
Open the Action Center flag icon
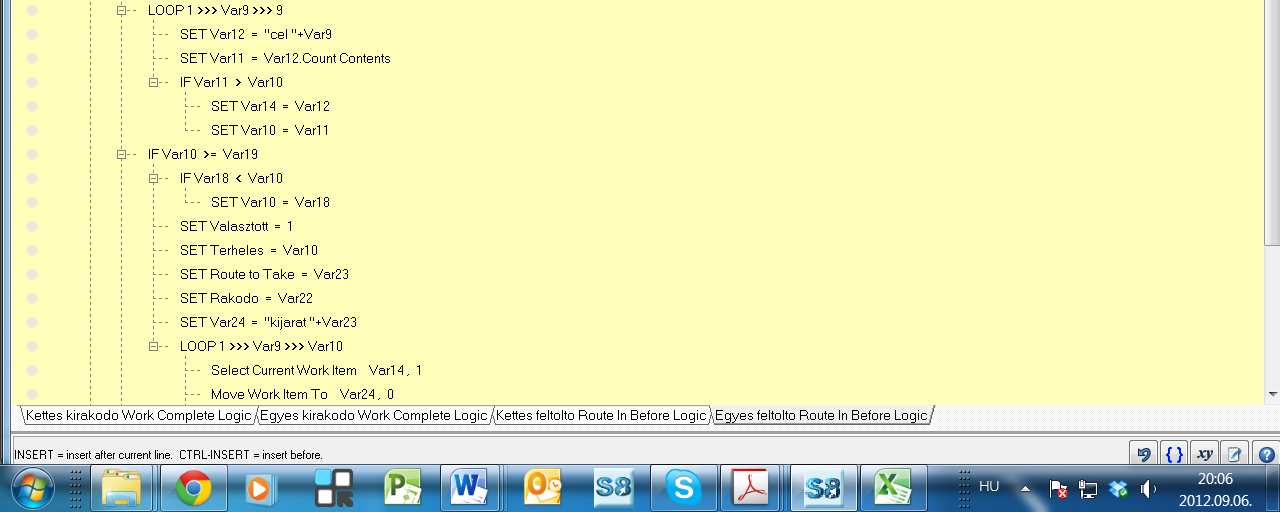[x=1058, y=489]
